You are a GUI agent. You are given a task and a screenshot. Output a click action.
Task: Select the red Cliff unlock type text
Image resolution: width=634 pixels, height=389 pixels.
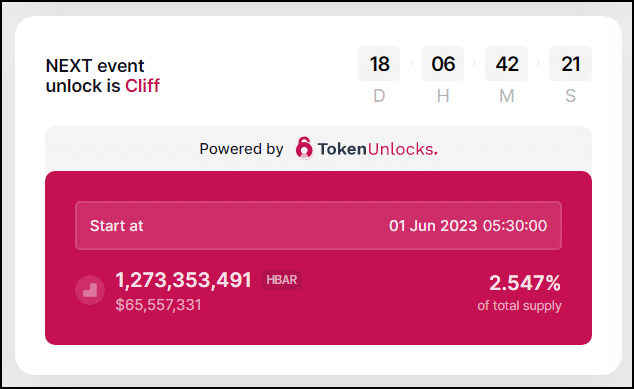pyautogui.click(x=142, y=86)
